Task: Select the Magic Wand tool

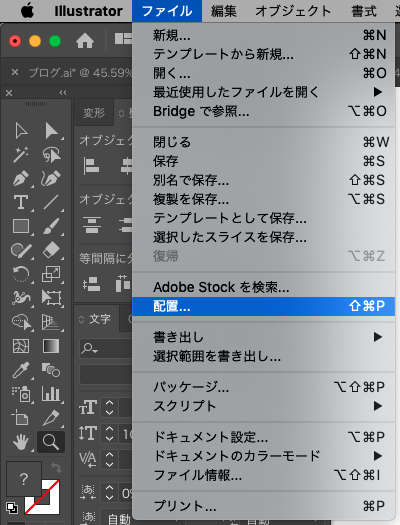Action: 21,155
